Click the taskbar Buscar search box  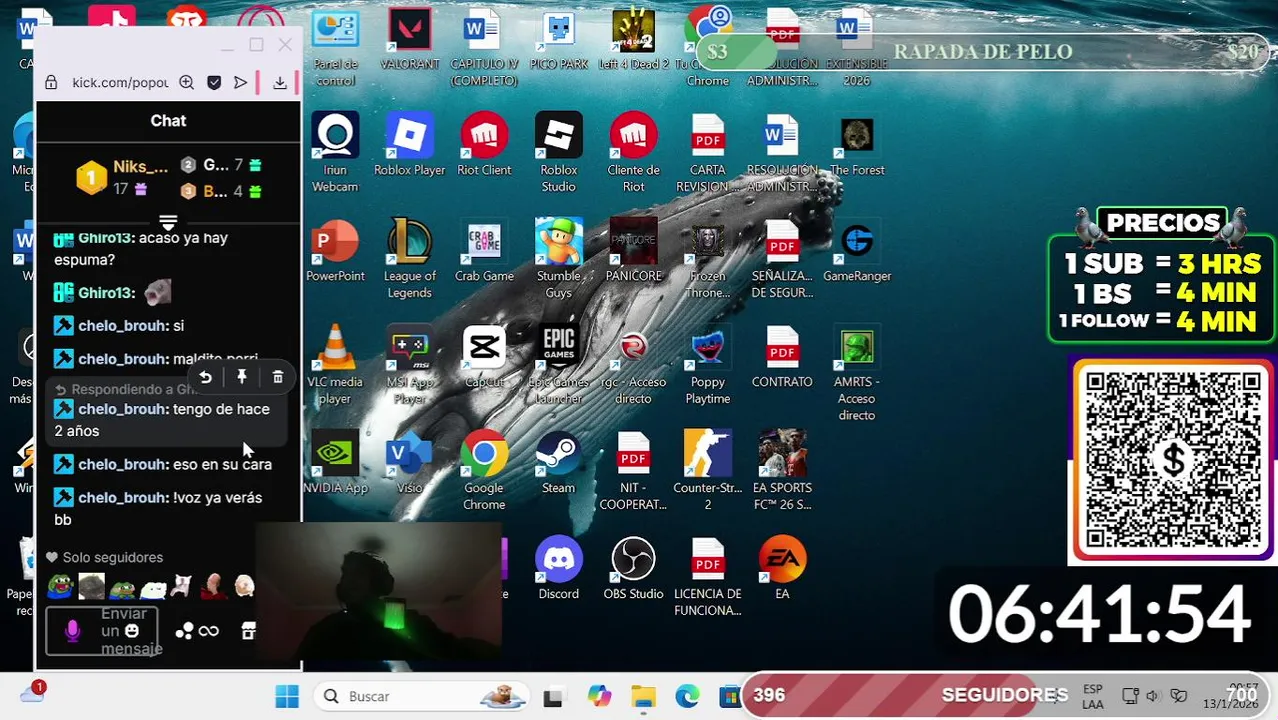coord(420,696)
